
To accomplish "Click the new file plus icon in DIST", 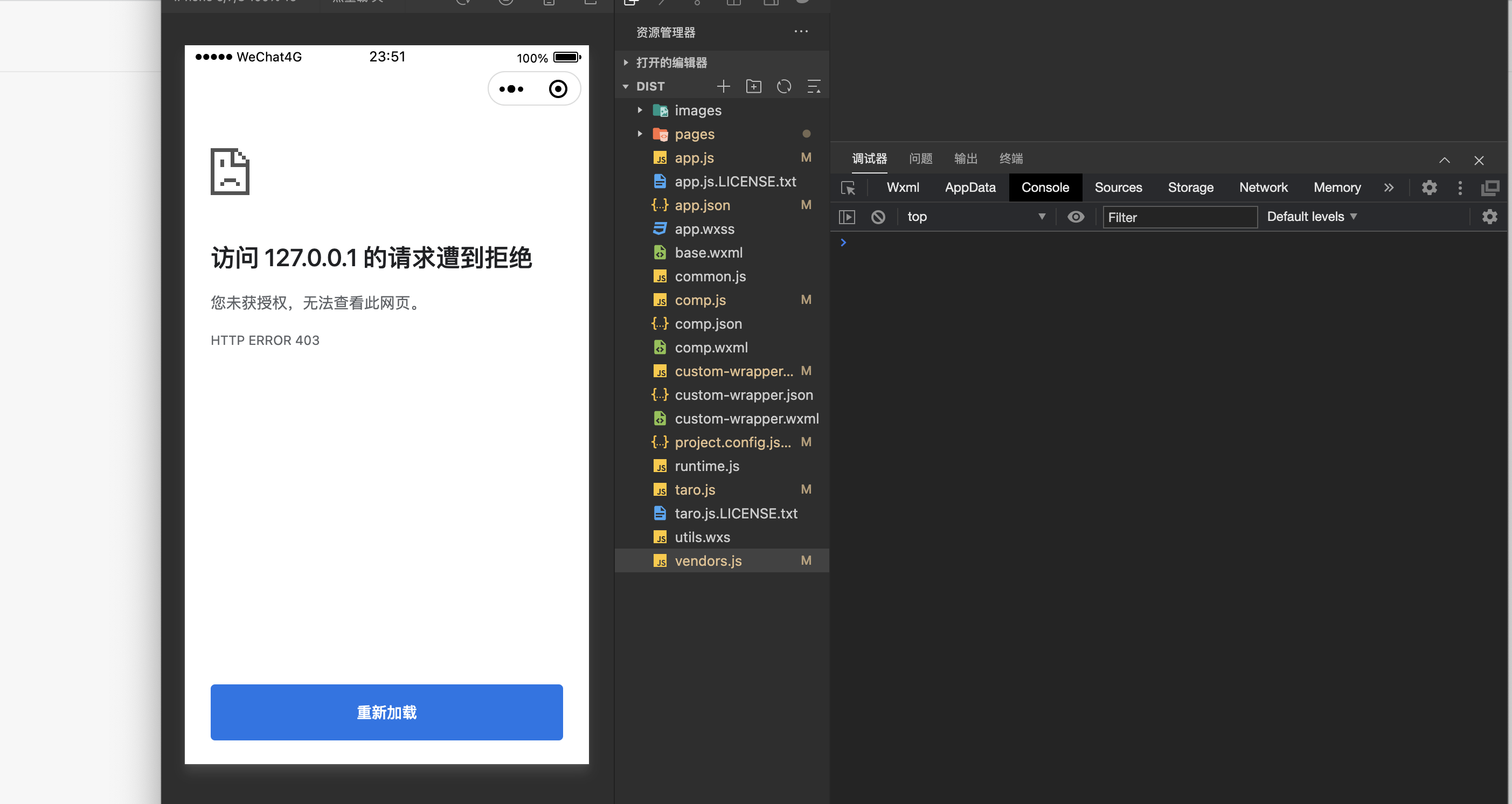I will pos(723,86).
